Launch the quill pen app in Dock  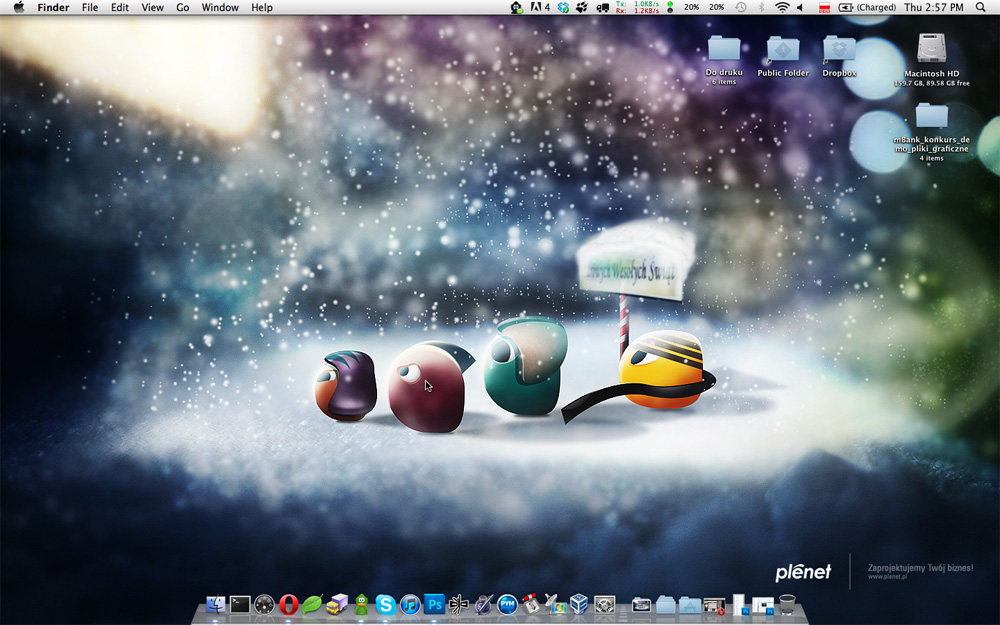click(483, 603)
